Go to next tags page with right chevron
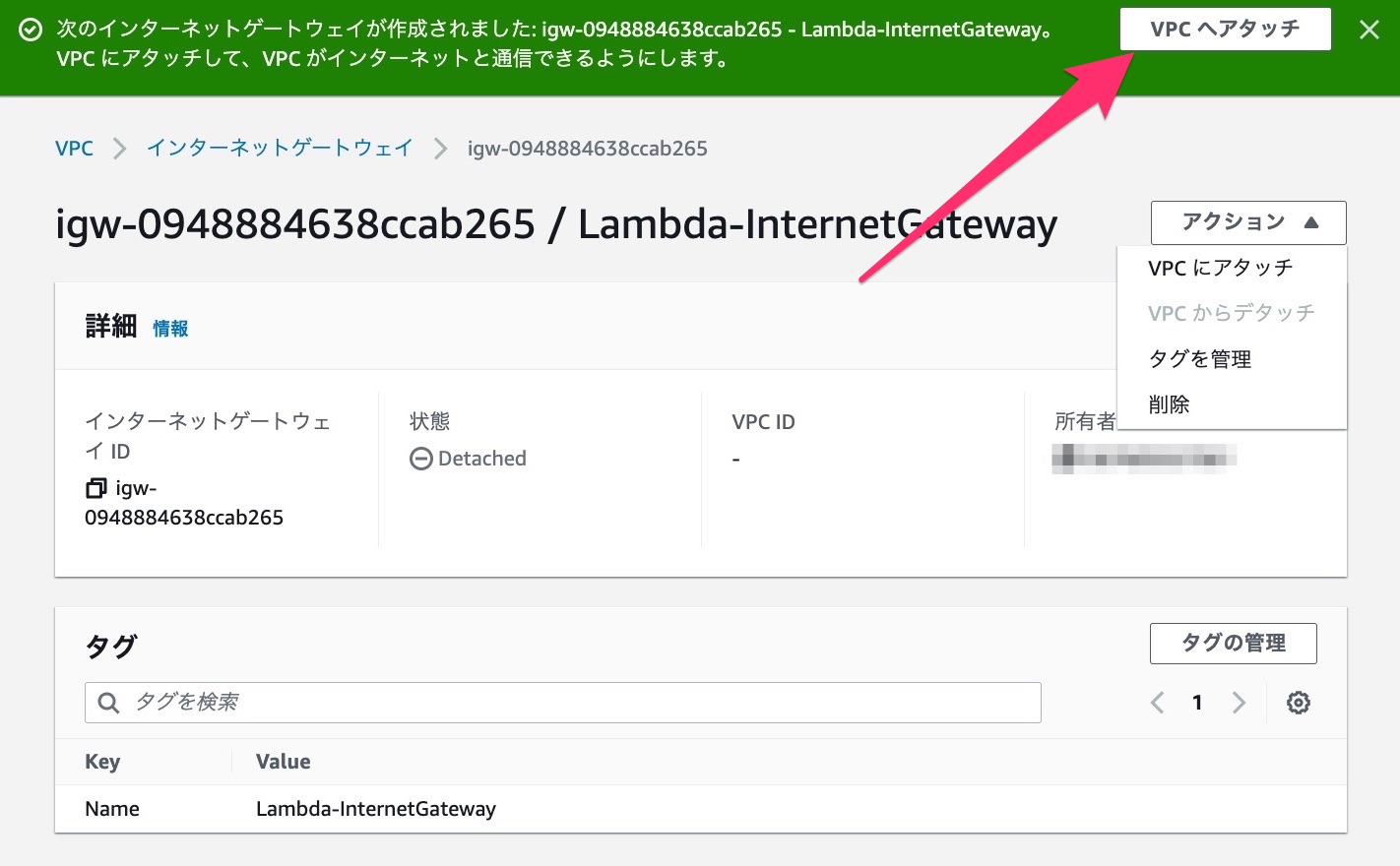This screenshot has height=866, width=1400. pos(1239,702)
